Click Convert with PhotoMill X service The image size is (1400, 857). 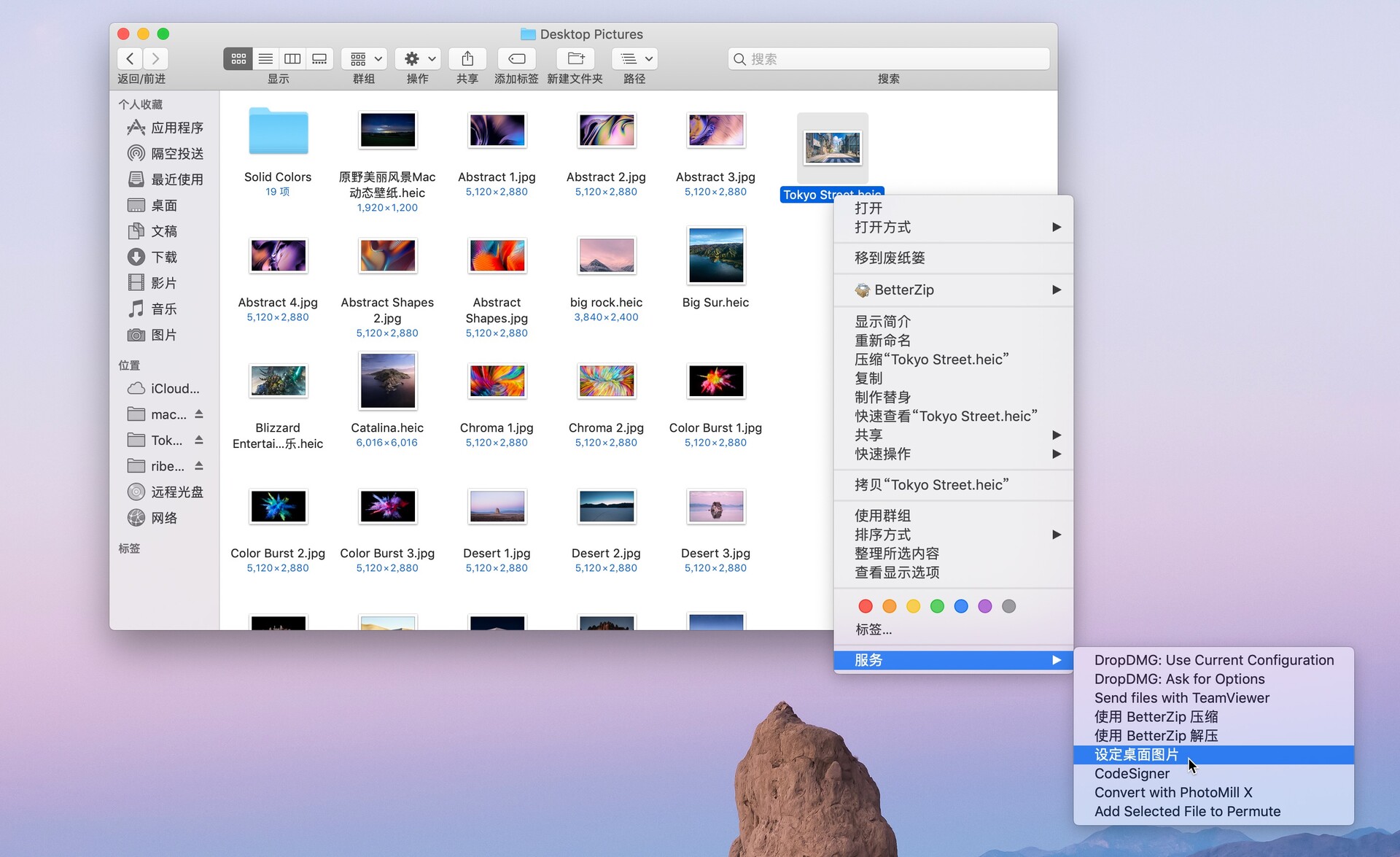pyautogui.click(x=1172, y=793)
